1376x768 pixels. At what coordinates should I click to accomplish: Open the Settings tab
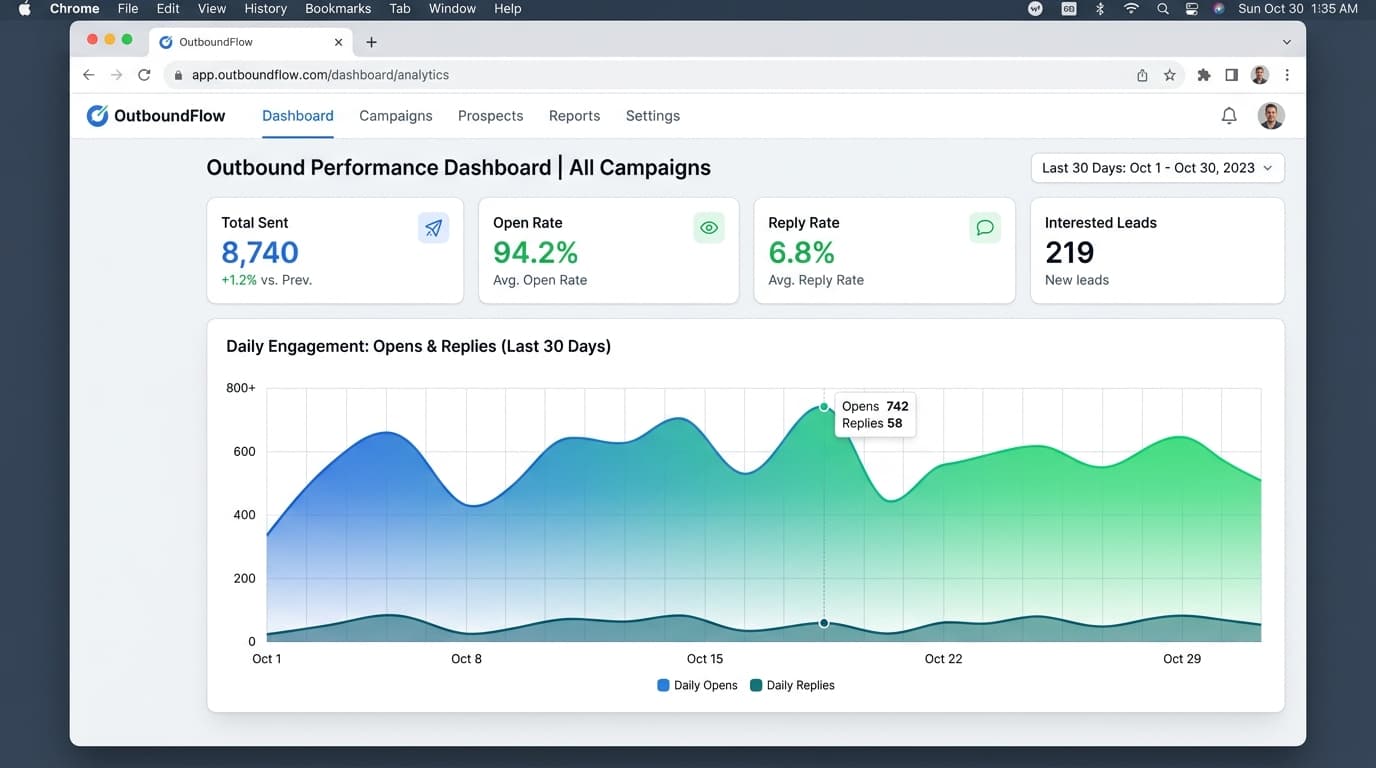tap(653, 116)
